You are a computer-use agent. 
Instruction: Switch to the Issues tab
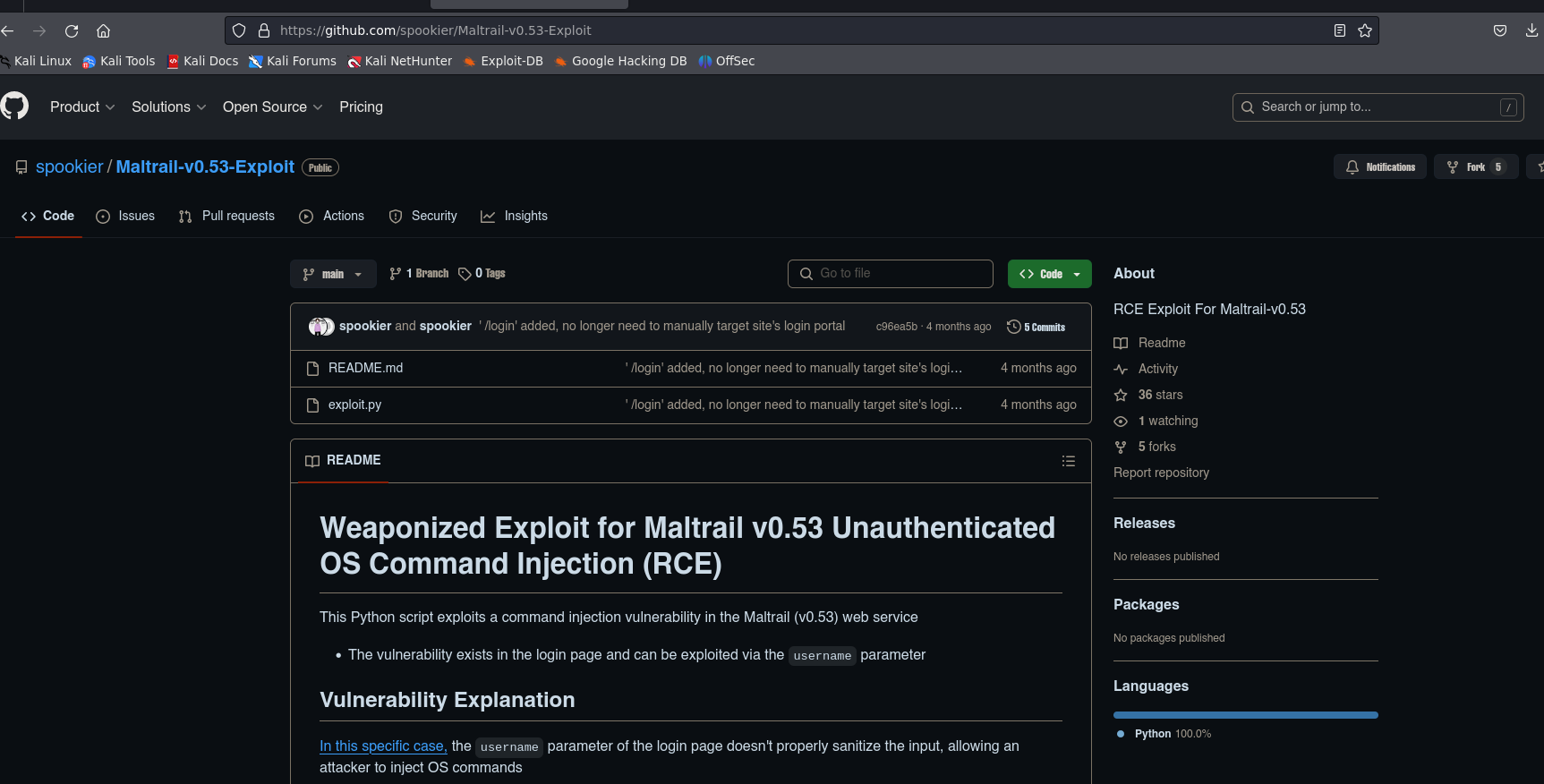pos(125,216)
